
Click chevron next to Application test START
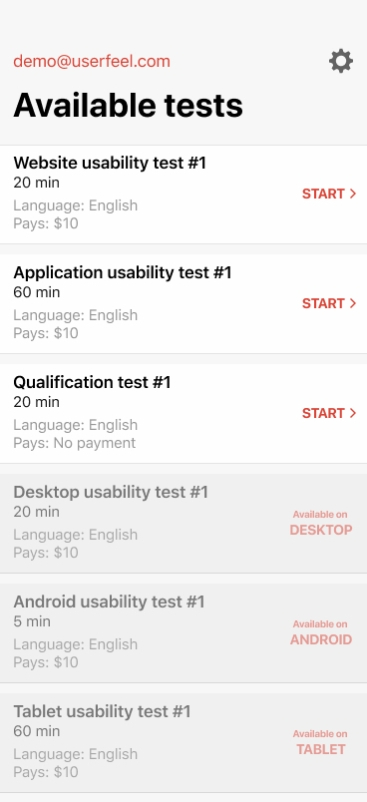(x=353, y=303)
